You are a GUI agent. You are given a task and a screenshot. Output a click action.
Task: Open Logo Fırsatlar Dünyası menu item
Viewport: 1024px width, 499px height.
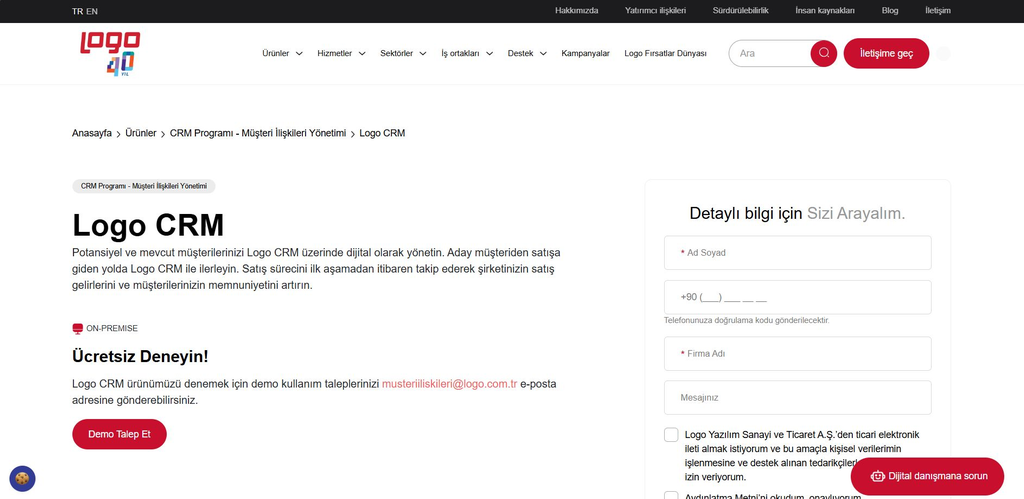click(x=665, y=54)
